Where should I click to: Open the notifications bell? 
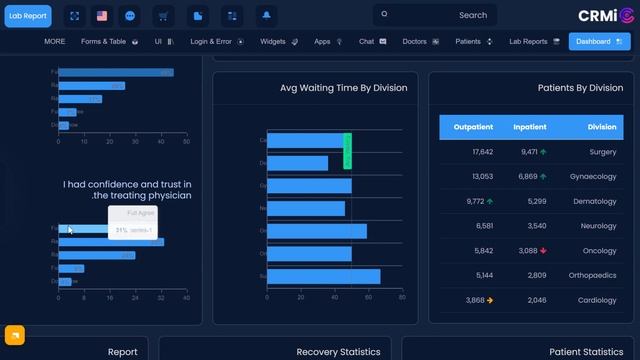click(267, 16)
